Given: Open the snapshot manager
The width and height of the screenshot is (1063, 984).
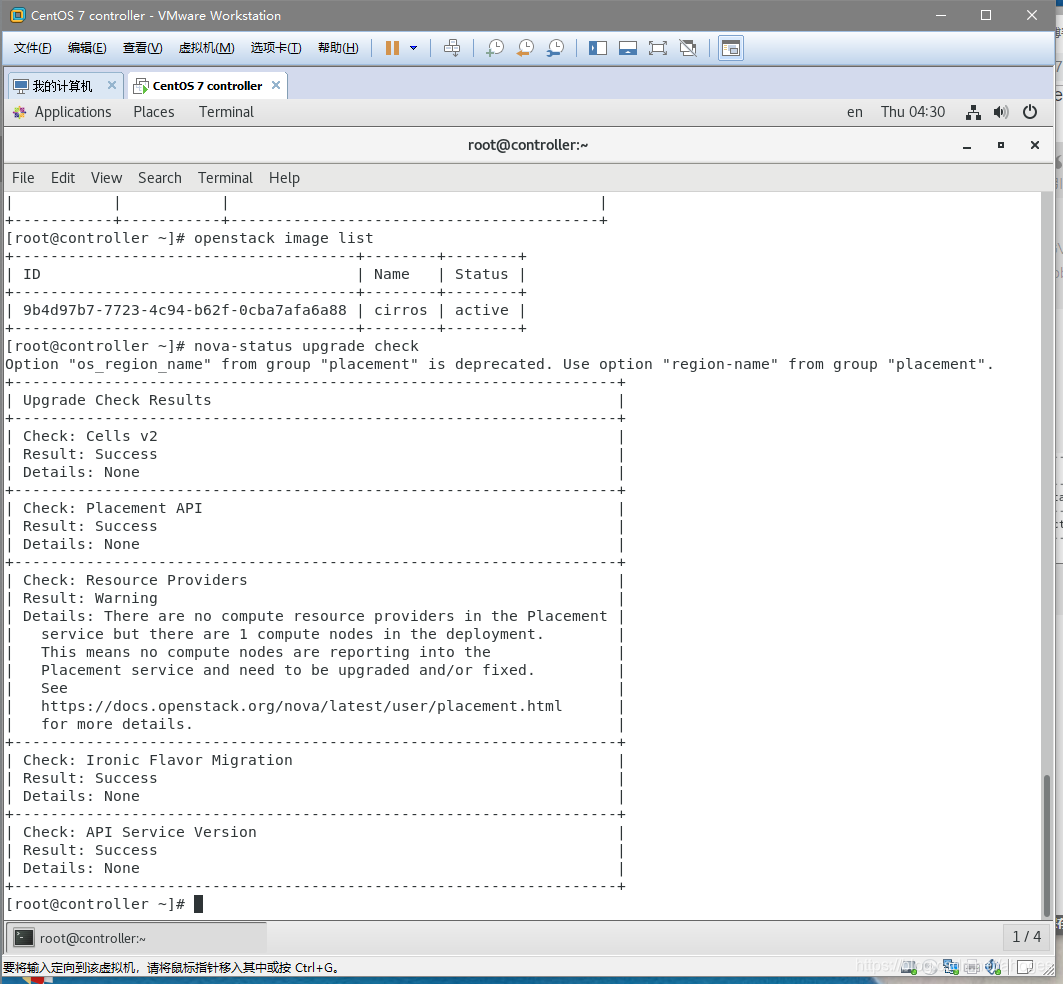Looking at the screenshot, I should 555,48.
